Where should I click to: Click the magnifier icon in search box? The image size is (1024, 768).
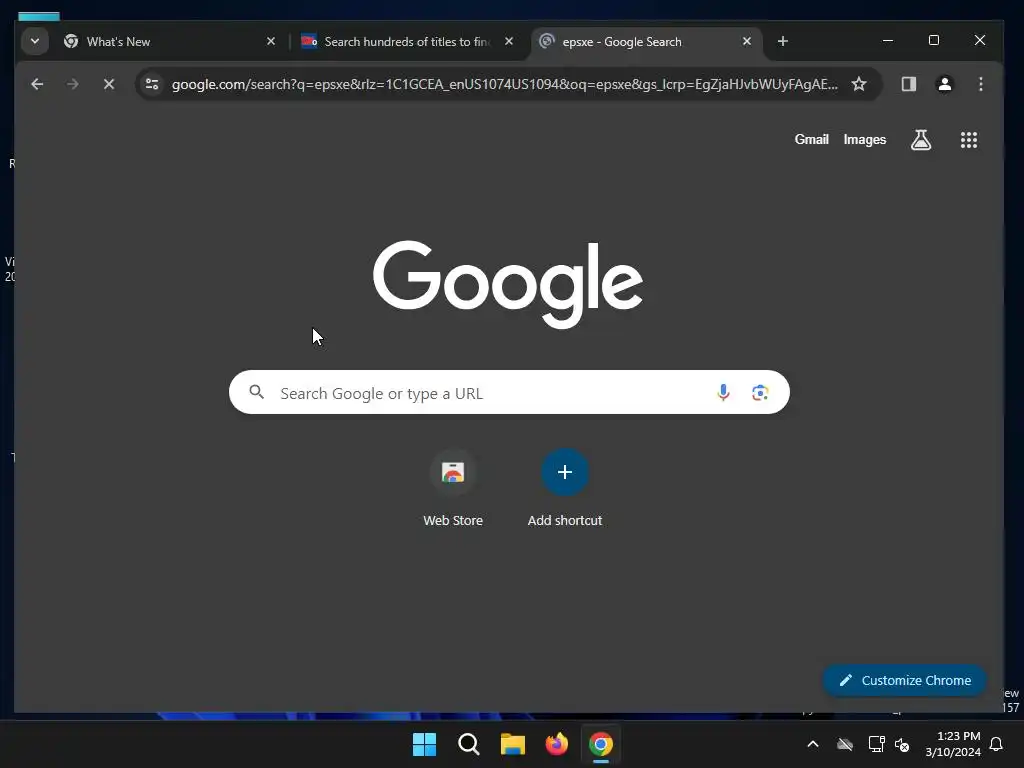257,392
